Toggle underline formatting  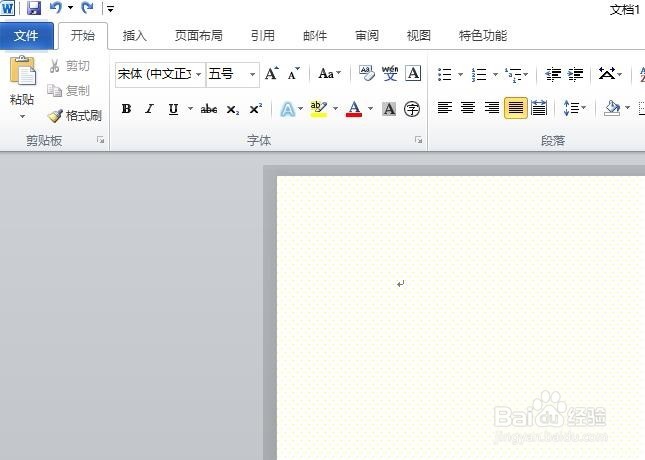pos(173,109)
